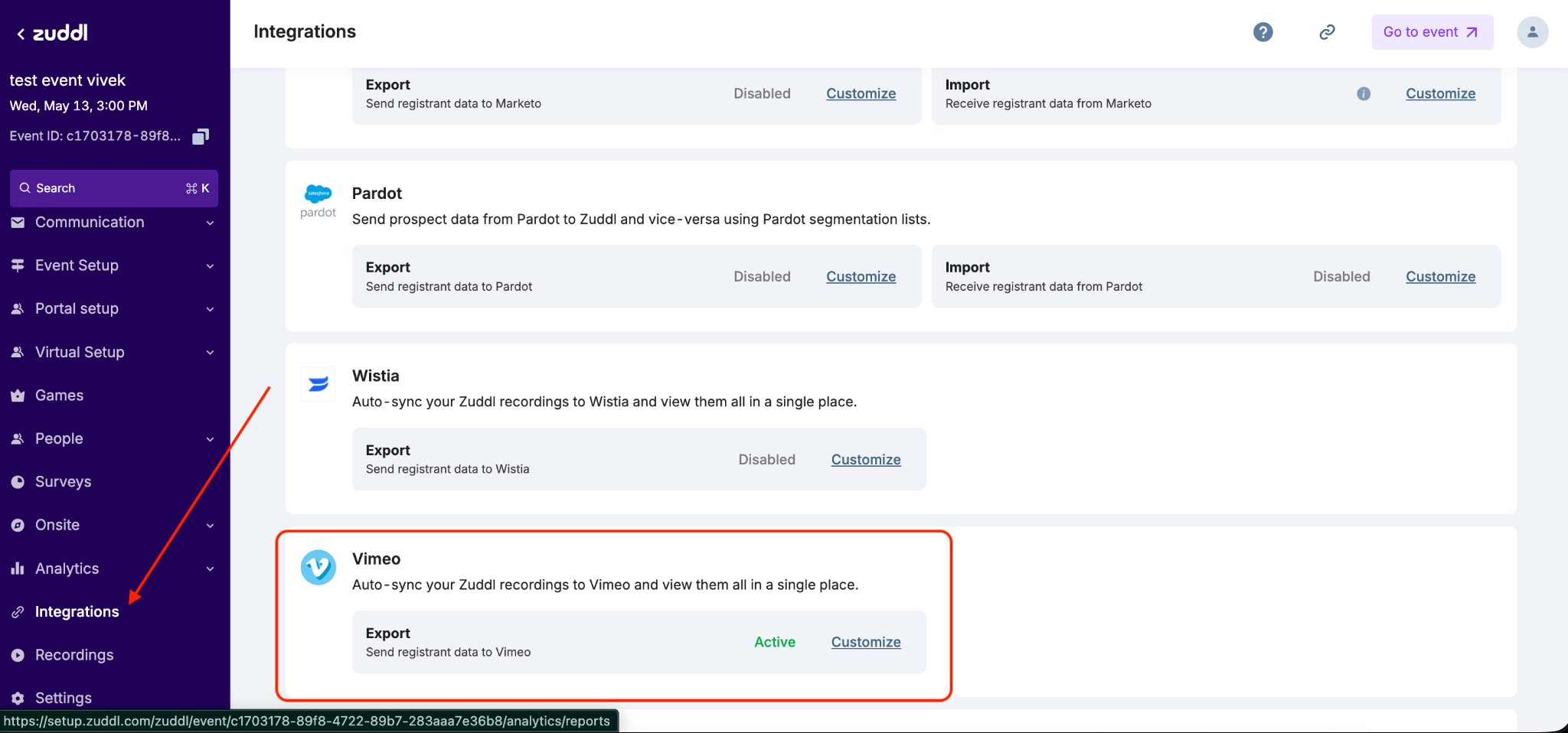
Task: Click 'Receive registrant data from Pardot' text
Action: click(x=1044, y=286)
